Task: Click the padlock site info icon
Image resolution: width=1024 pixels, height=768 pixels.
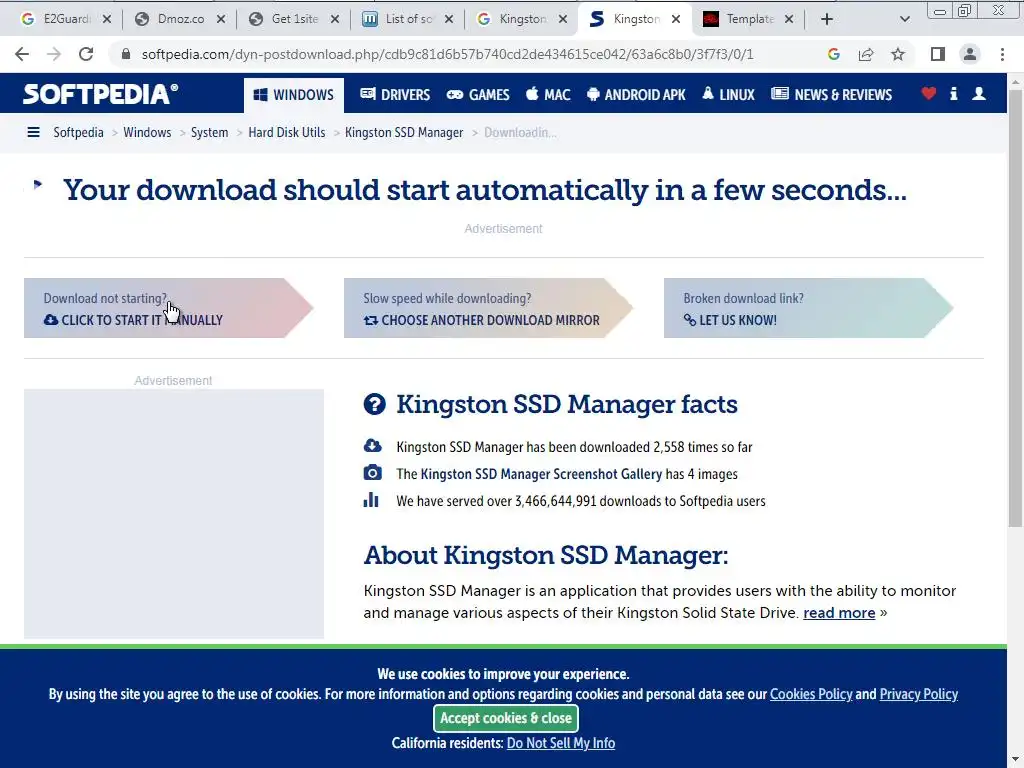Action: coord(126,54)
